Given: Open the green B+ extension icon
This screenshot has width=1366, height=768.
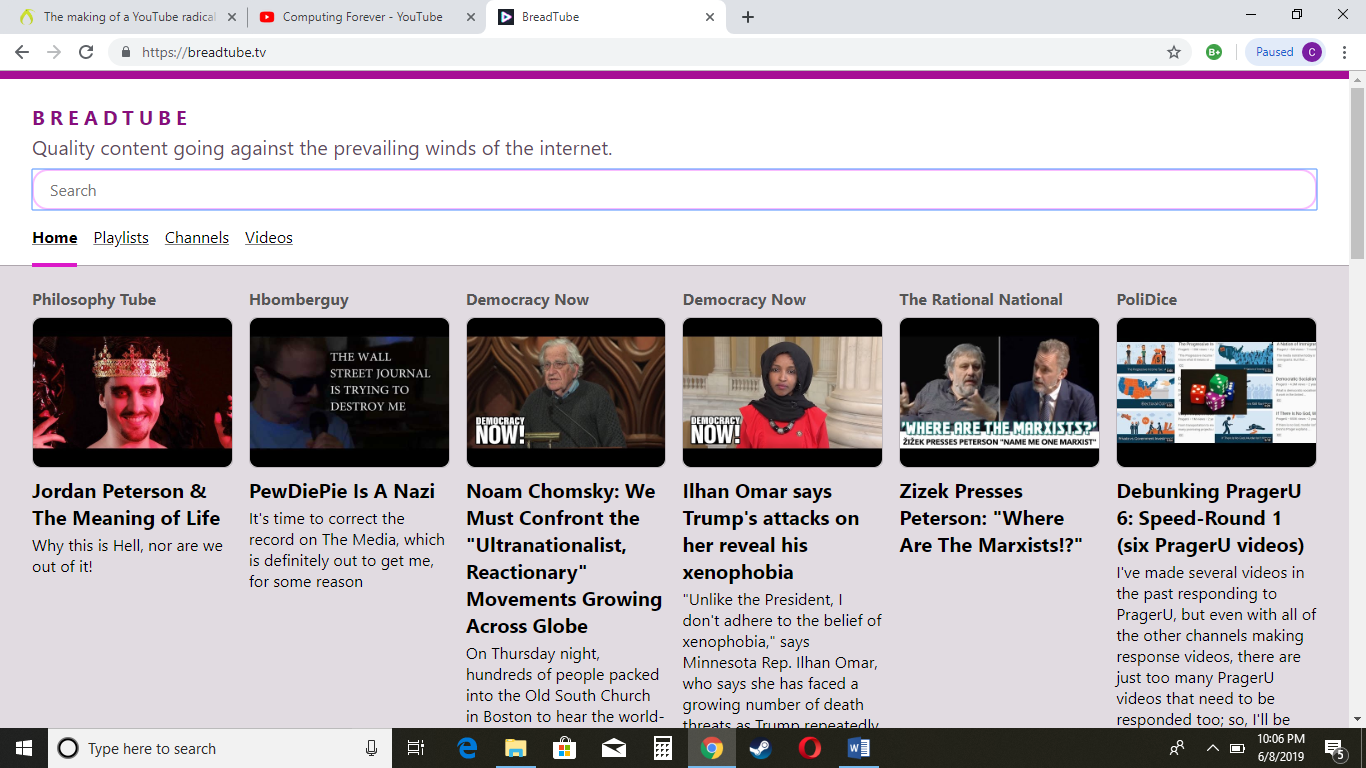Looking at the screenshot, I should click(1214, 52).
